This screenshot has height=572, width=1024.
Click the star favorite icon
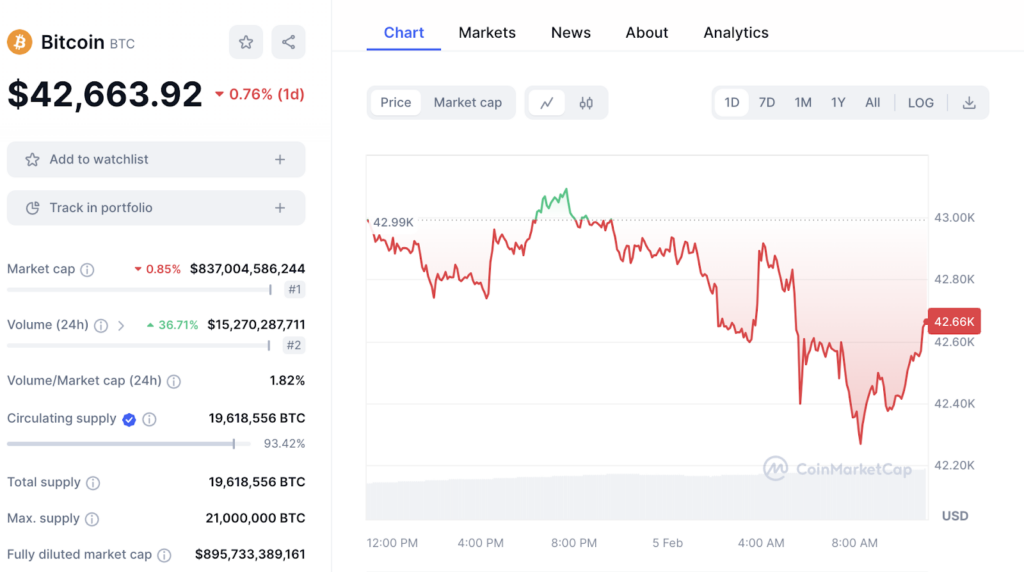coord(245,42)
